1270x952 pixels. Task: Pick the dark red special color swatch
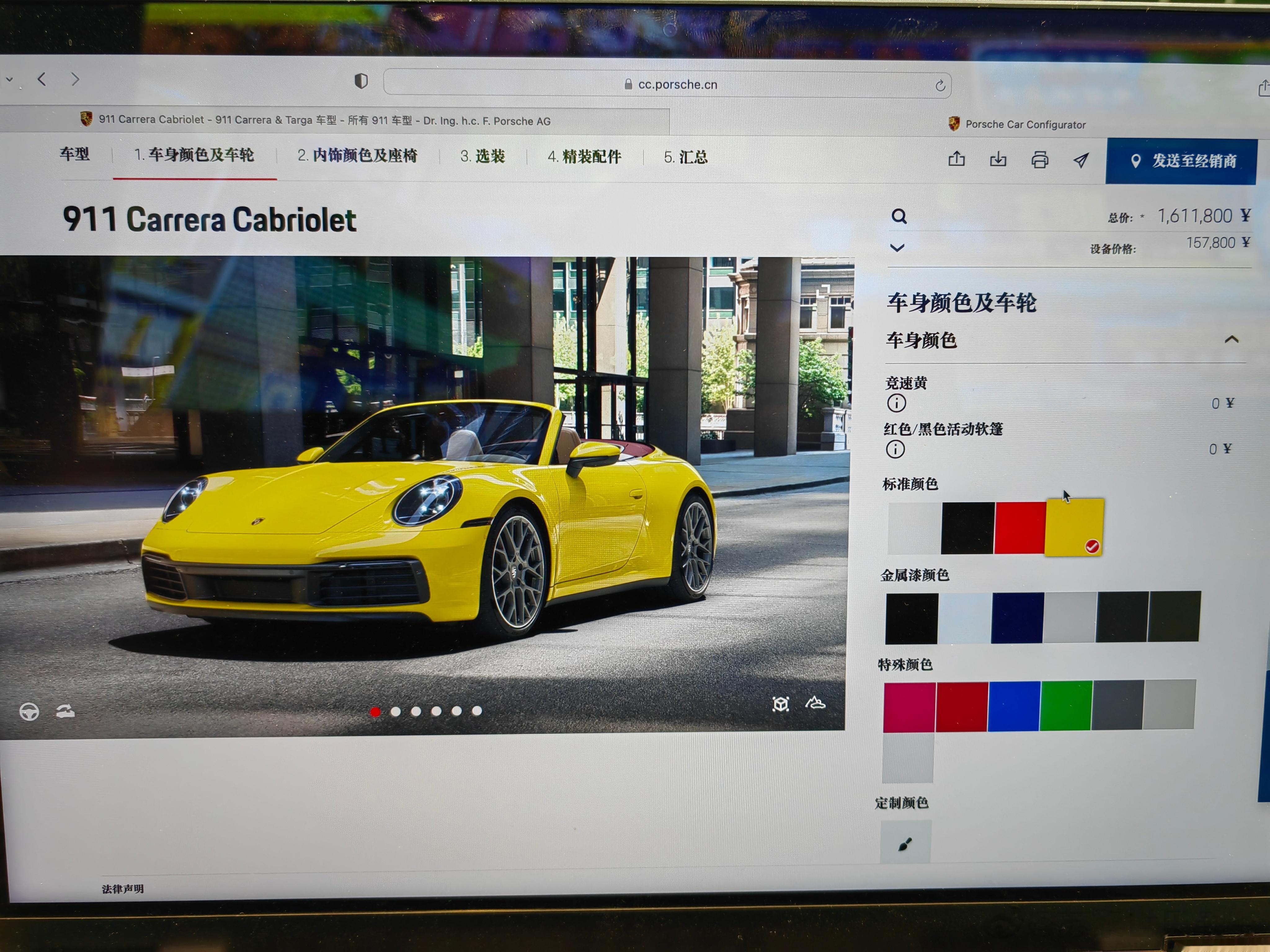962,706
